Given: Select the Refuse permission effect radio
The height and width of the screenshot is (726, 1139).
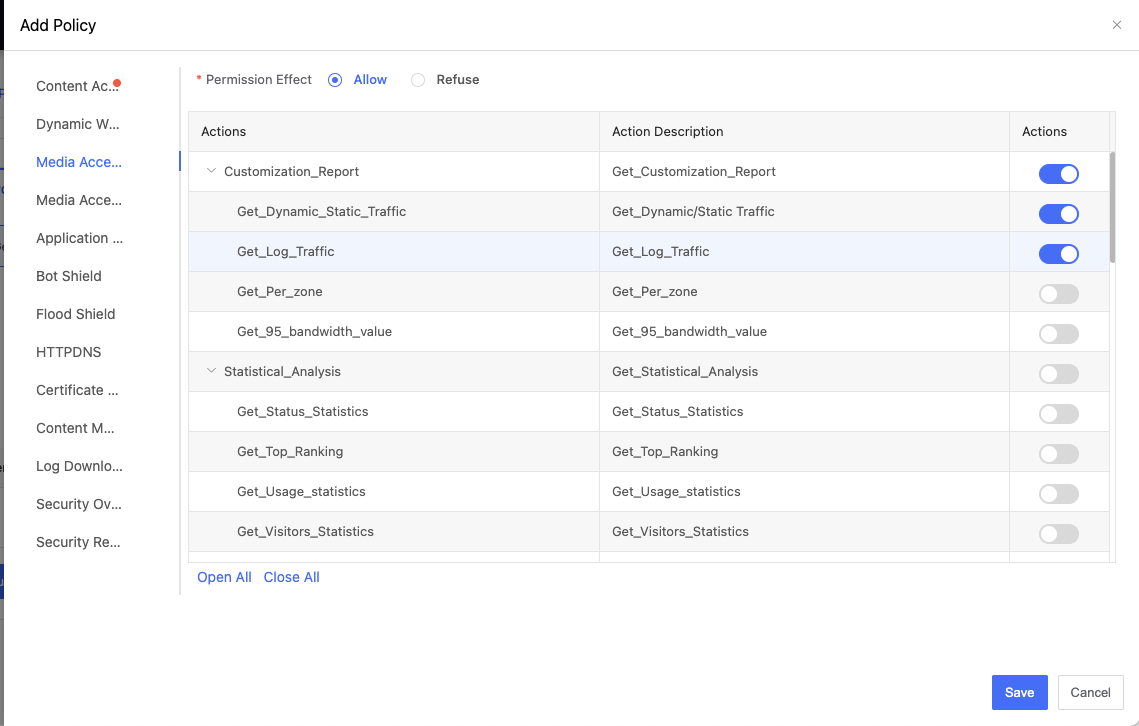Looking at the screenshot, I should pos(418,80).
